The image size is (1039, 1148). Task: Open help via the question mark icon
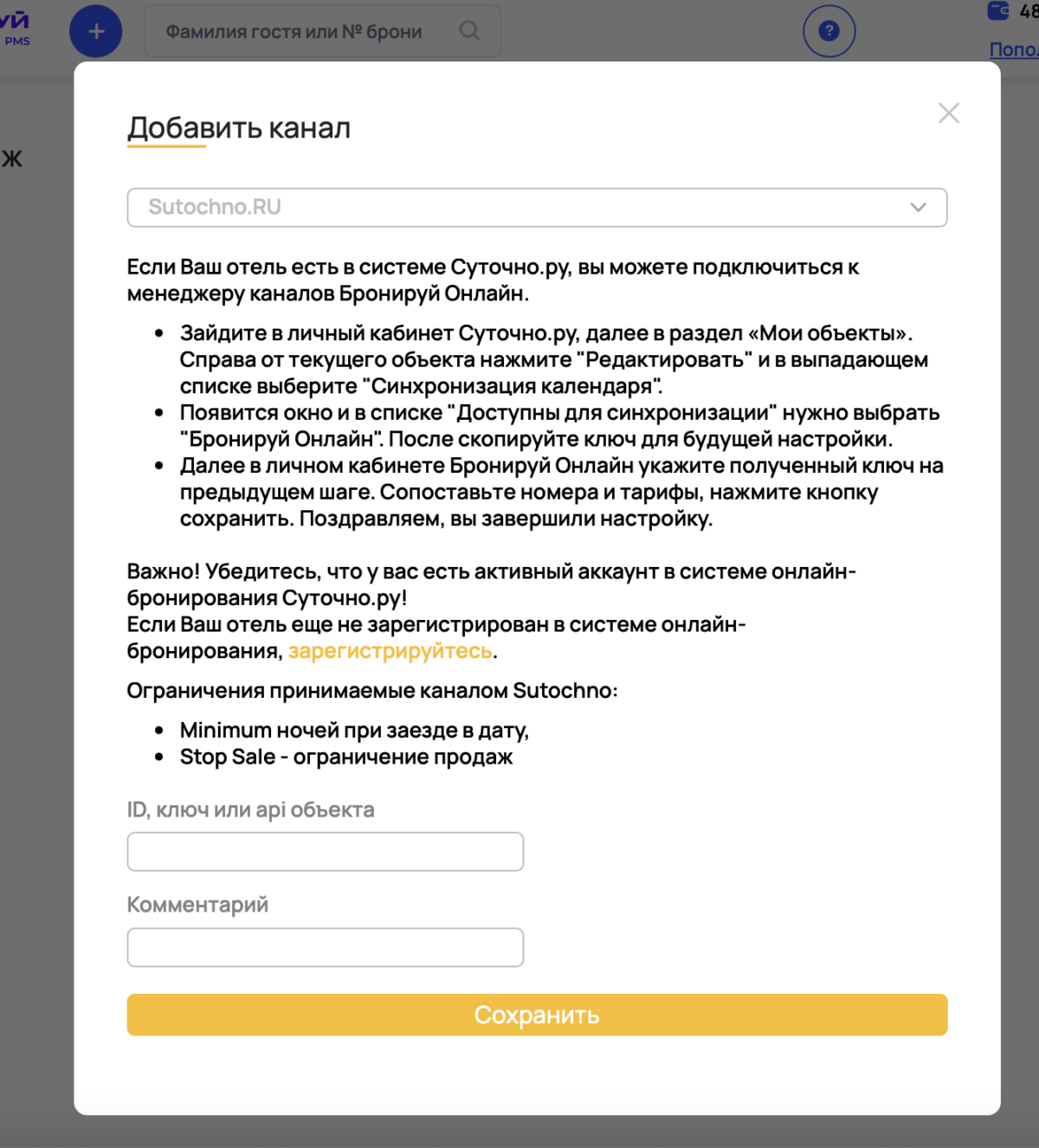click(829, 30)
